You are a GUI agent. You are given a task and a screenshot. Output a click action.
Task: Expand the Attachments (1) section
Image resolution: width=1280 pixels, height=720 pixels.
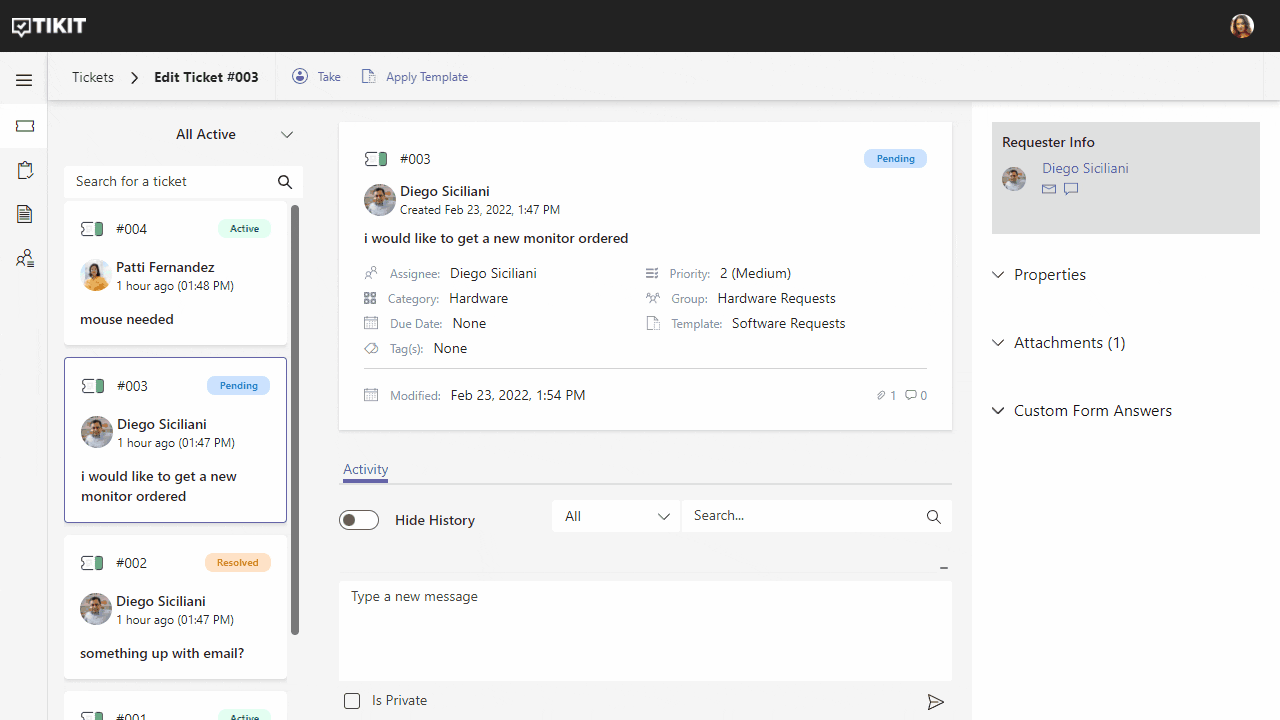1068,343
